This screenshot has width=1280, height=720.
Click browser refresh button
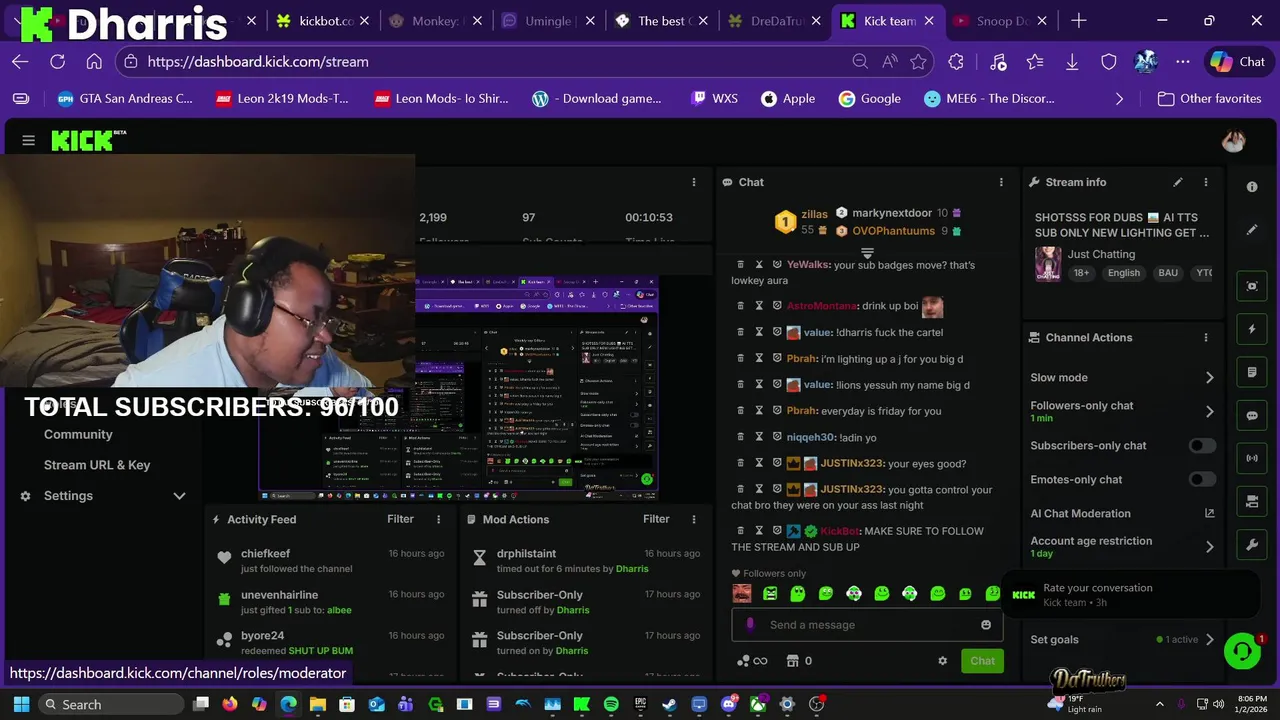tap(57, 62)
